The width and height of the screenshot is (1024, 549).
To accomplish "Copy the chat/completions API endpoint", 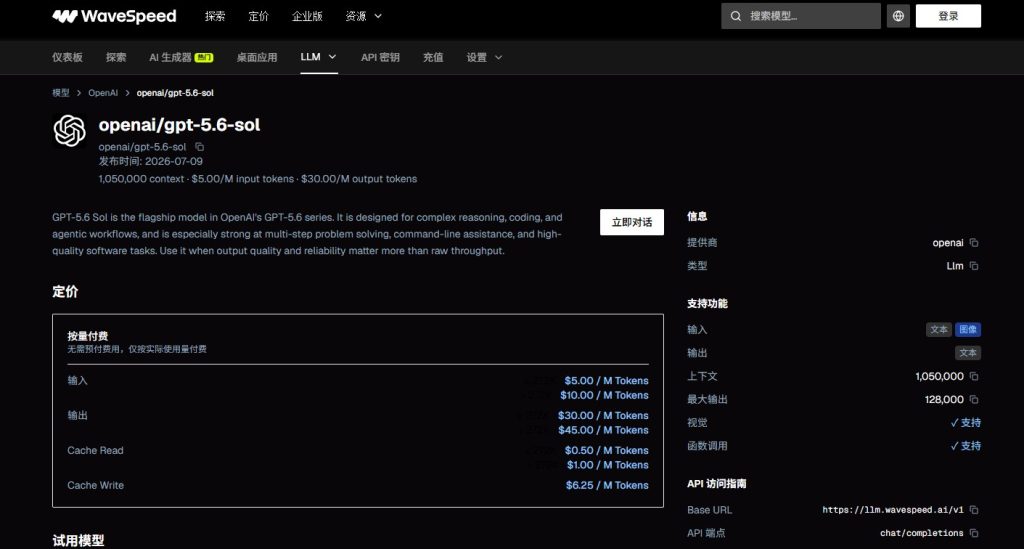I will [974, 533].
